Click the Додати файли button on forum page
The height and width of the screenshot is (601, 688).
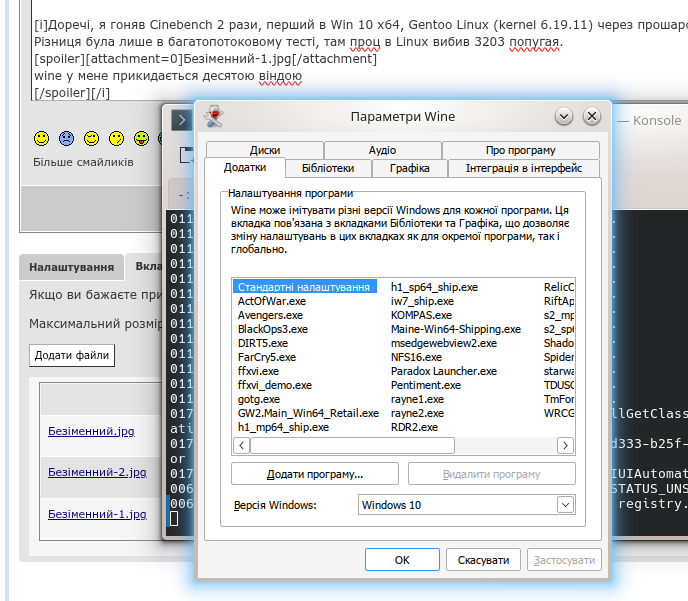pyautogui.click(x=72, y=355)
